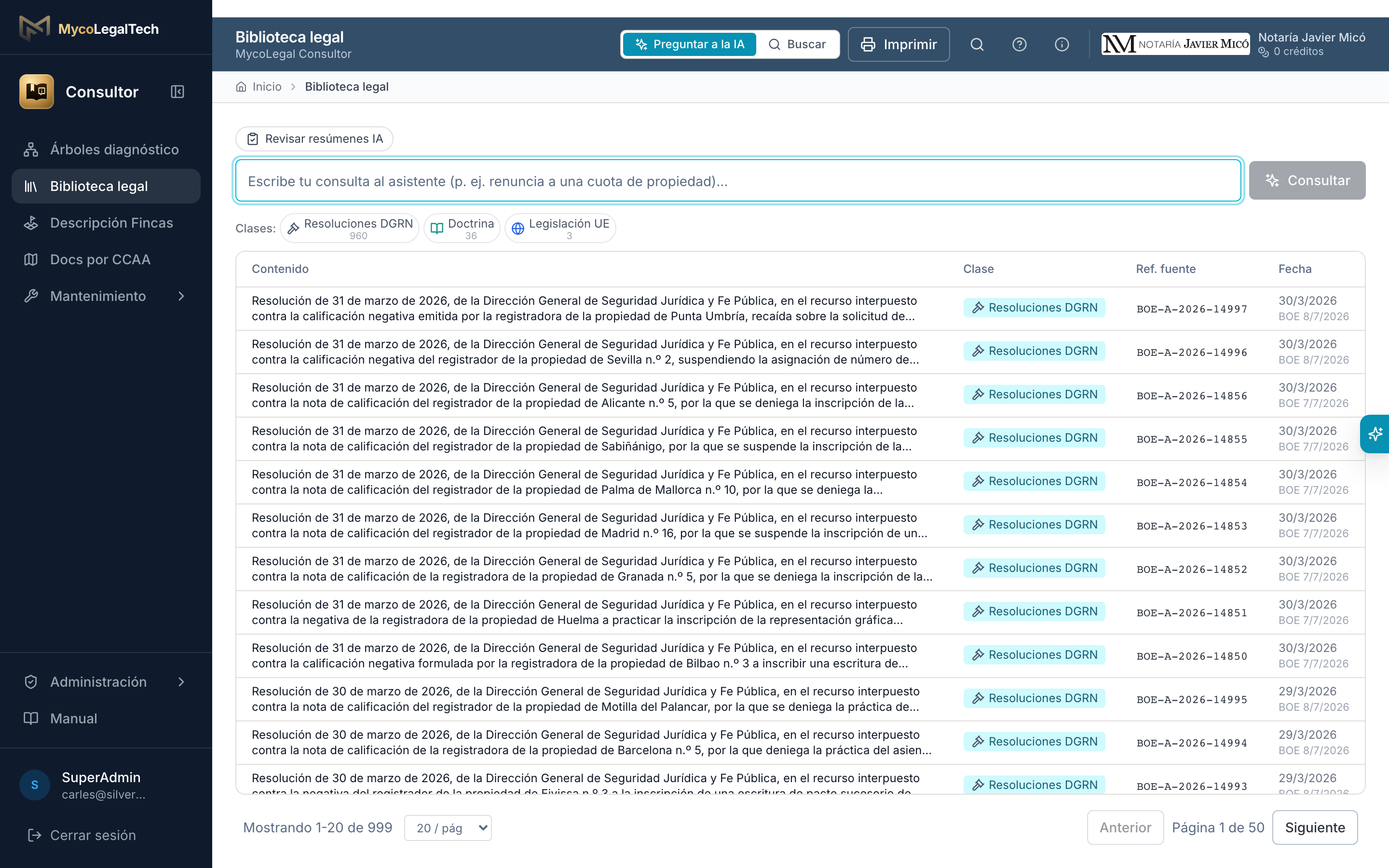
Task: Collapse the sidebar with the panel icon
Action: tap(177, 92)
